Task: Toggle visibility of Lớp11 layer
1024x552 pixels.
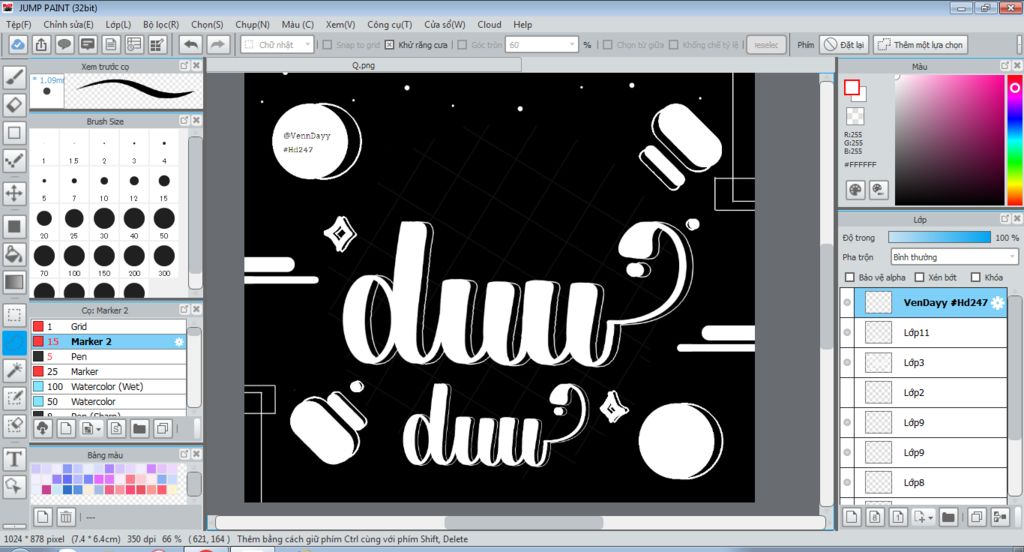Action: pos(847,333)
